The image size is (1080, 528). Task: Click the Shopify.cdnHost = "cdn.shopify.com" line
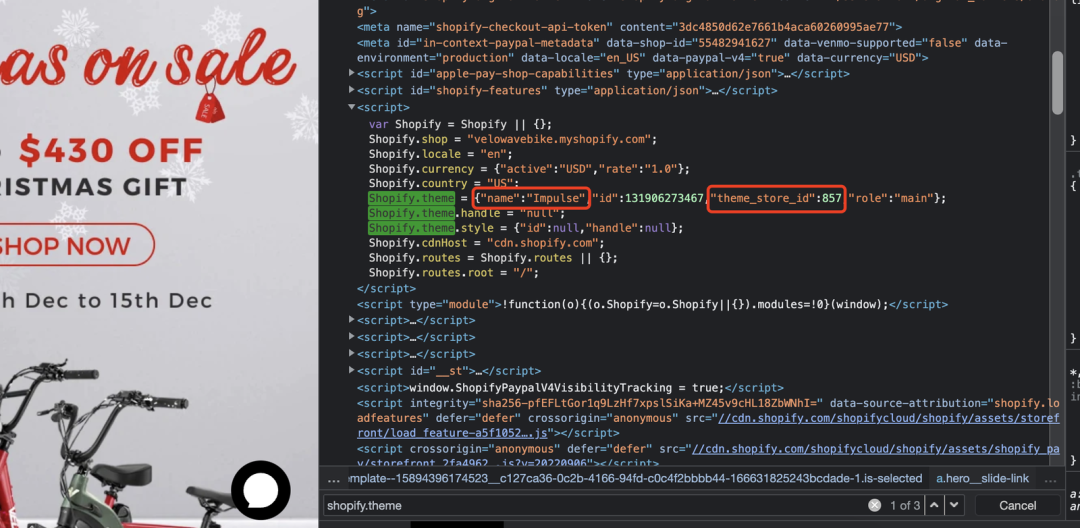486,243
